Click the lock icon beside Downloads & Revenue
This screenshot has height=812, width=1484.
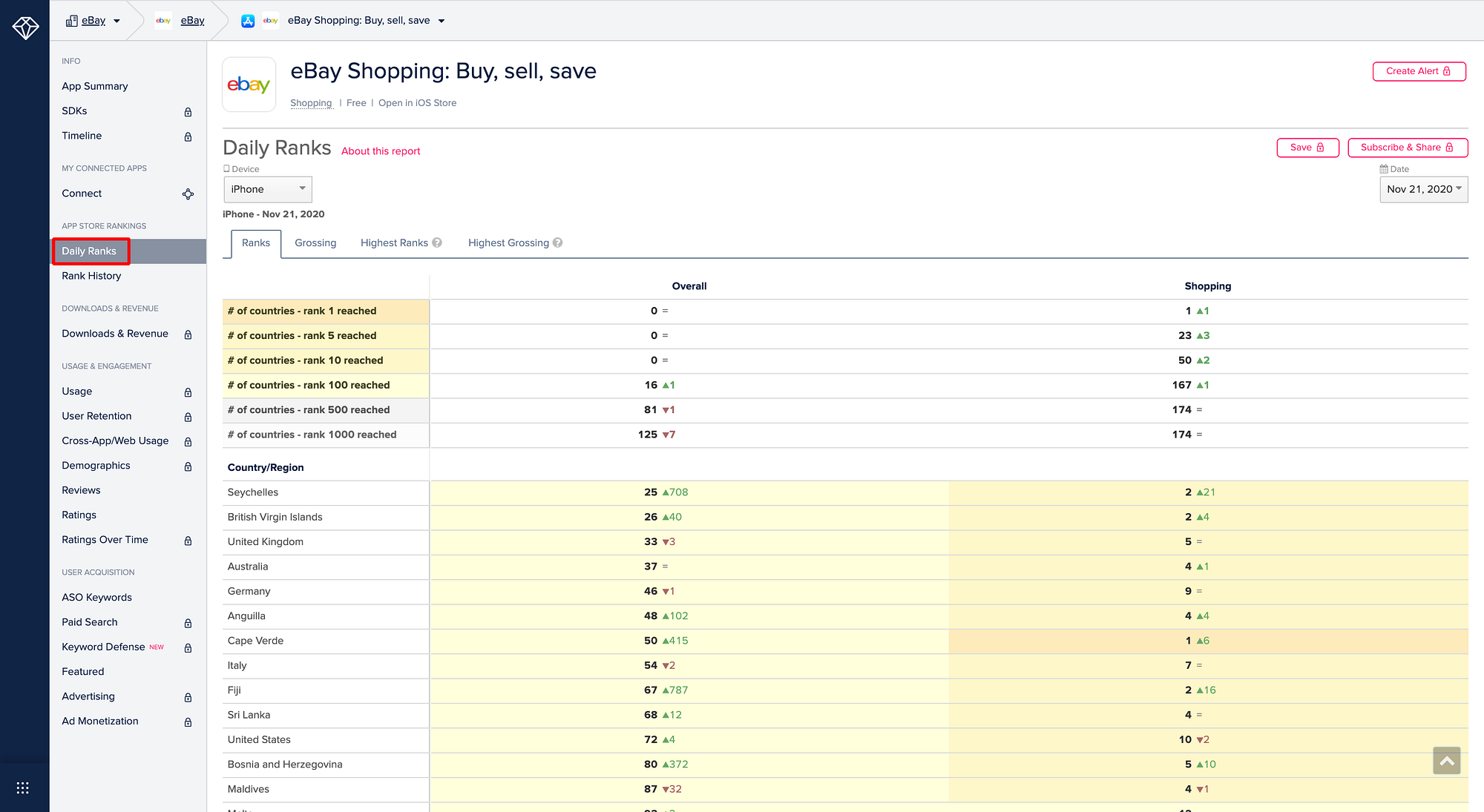click(188, 334)
